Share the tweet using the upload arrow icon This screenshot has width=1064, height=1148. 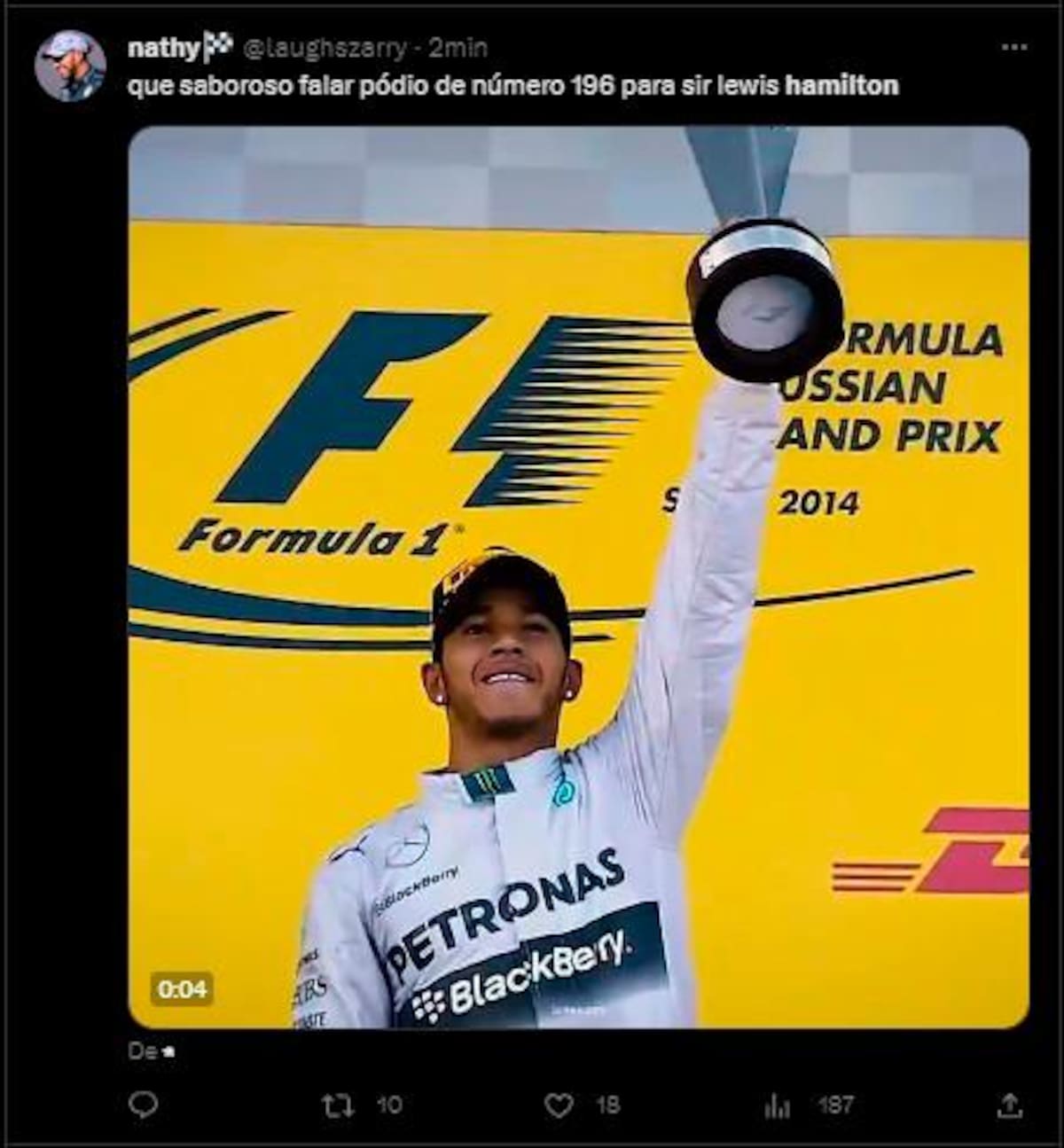(1009, 1105)
